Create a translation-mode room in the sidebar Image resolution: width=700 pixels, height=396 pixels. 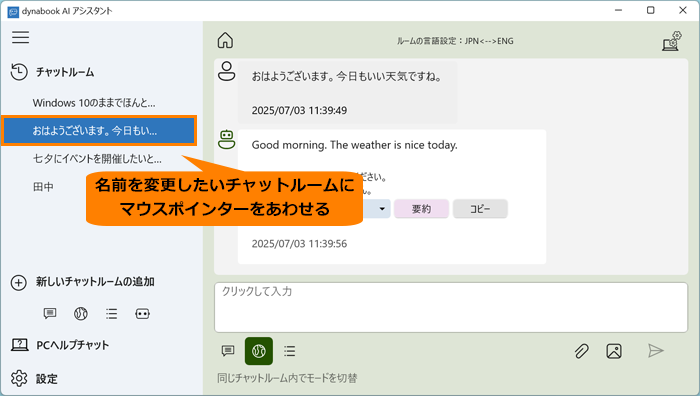[81, 313]
